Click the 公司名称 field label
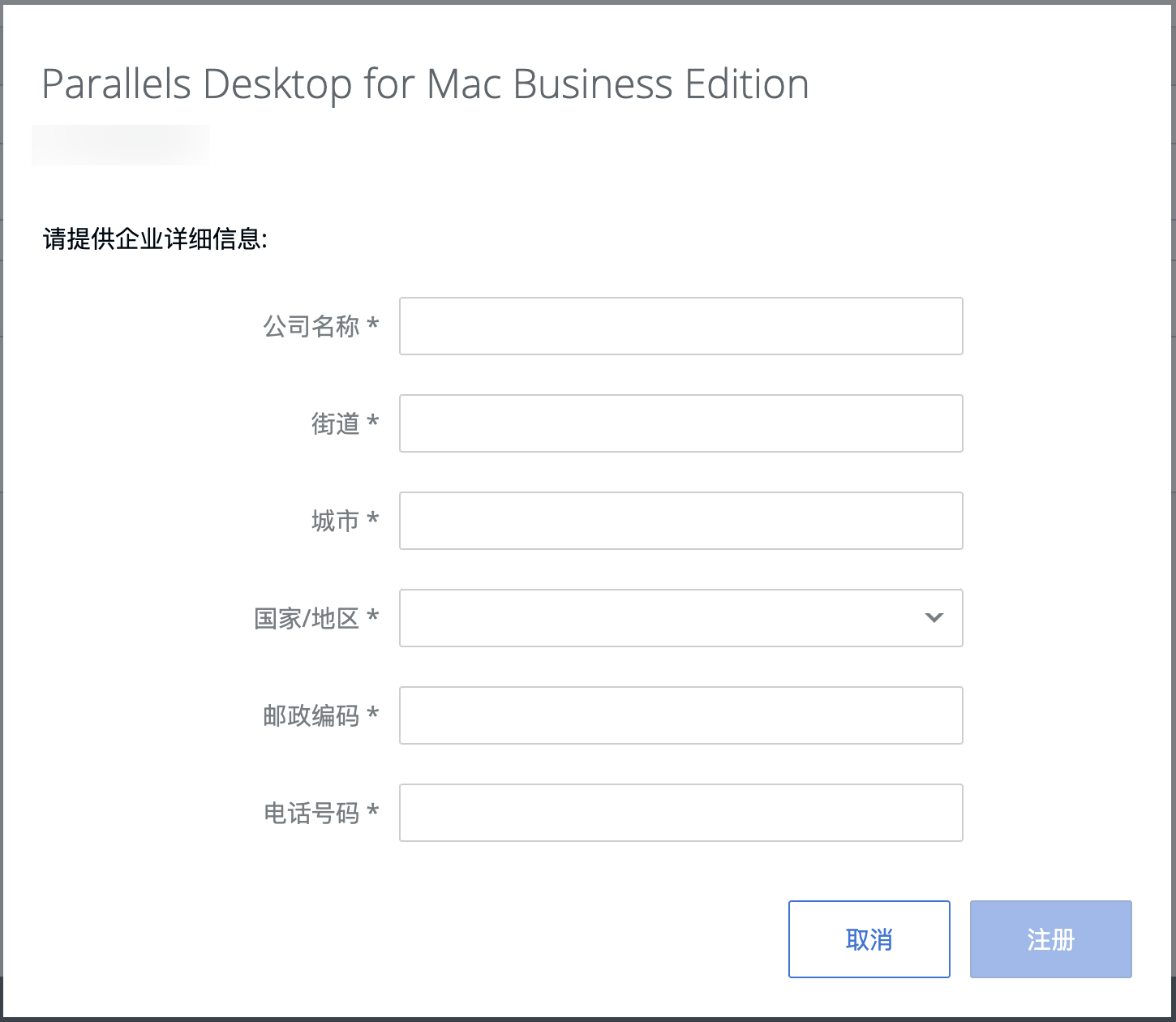The width and height of the screenshot is (1176, 1022). pyautogui.click(x=311, y=326)
